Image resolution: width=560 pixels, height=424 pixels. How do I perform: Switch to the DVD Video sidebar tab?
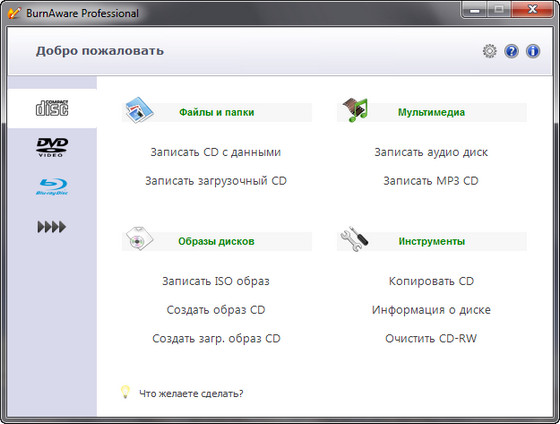point(52,147)
